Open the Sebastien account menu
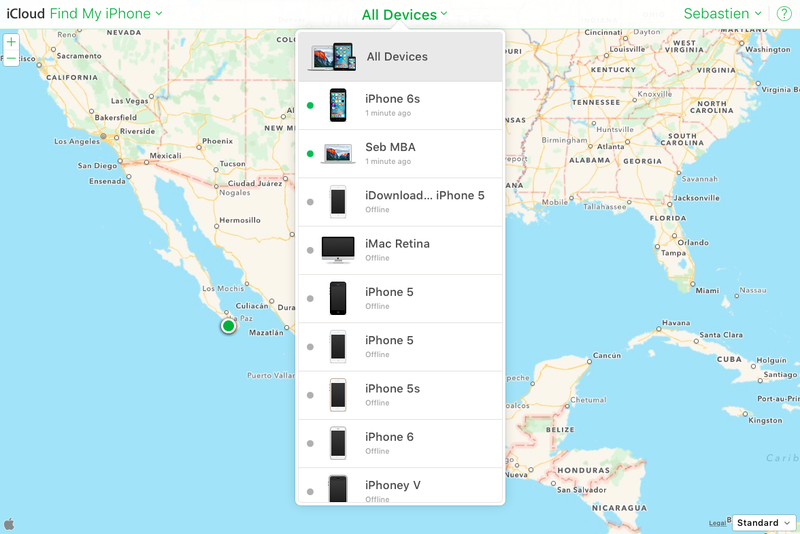Image resolution: width=800 pixels, height=534 pixels. tap(722, 14)
